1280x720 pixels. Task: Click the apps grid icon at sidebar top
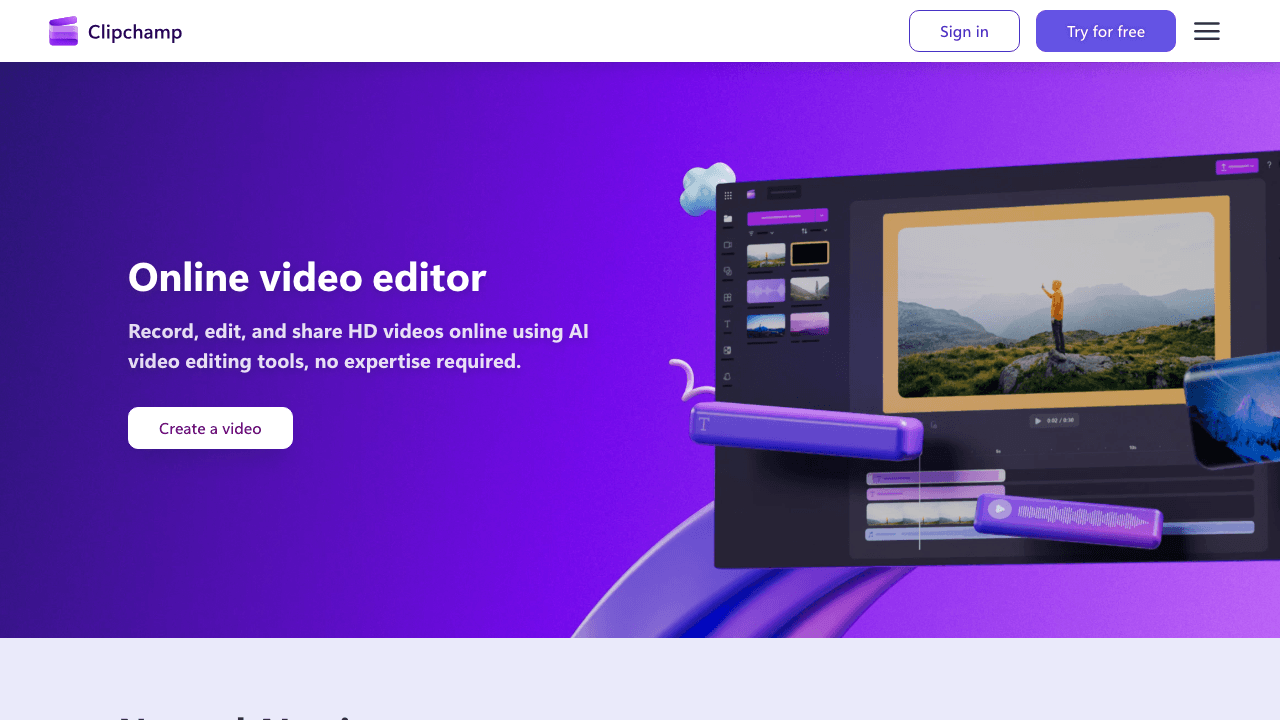(x=727, y=195)
